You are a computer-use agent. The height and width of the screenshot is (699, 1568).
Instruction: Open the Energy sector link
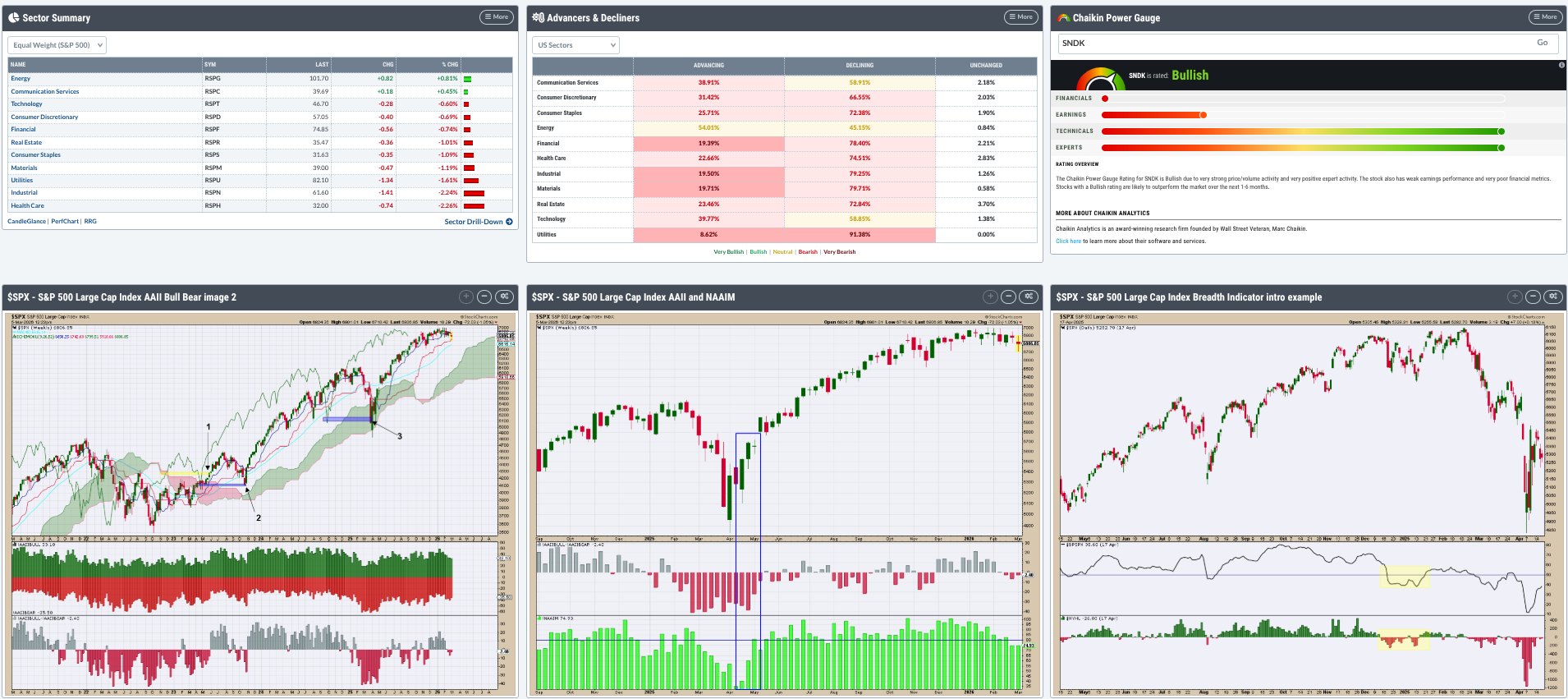click(x=21, y=79)
